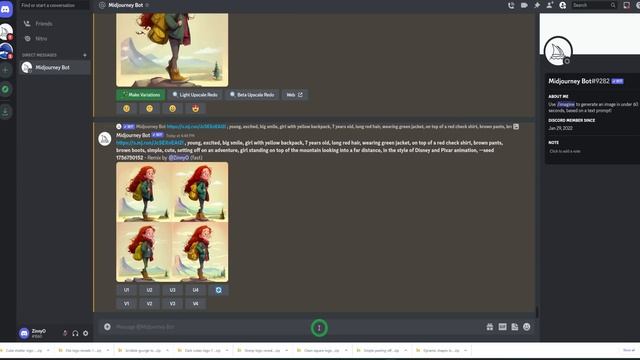
Task: Expand options for Scribble google download
Action: (x=167, y=350)
